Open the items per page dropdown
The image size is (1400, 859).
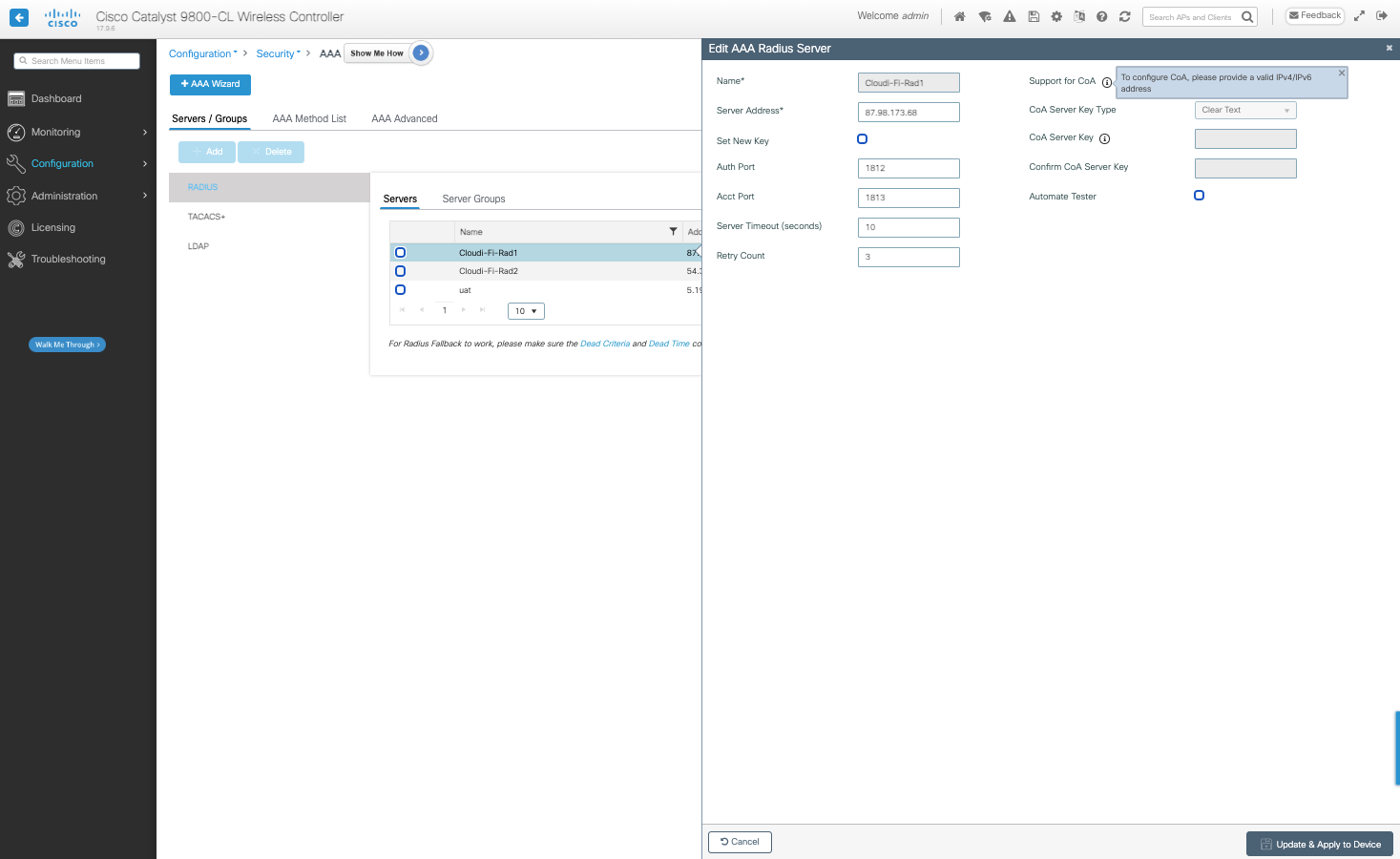526,311
